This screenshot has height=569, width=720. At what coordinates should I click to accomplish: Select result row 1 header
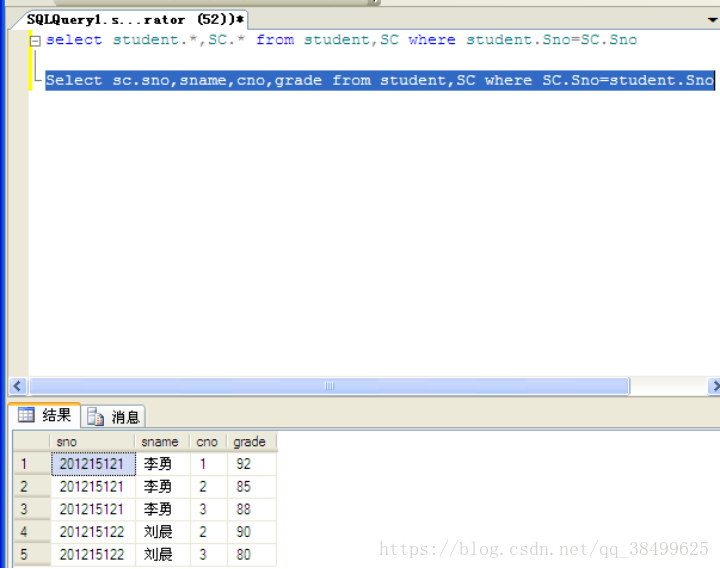pos(31,464)
